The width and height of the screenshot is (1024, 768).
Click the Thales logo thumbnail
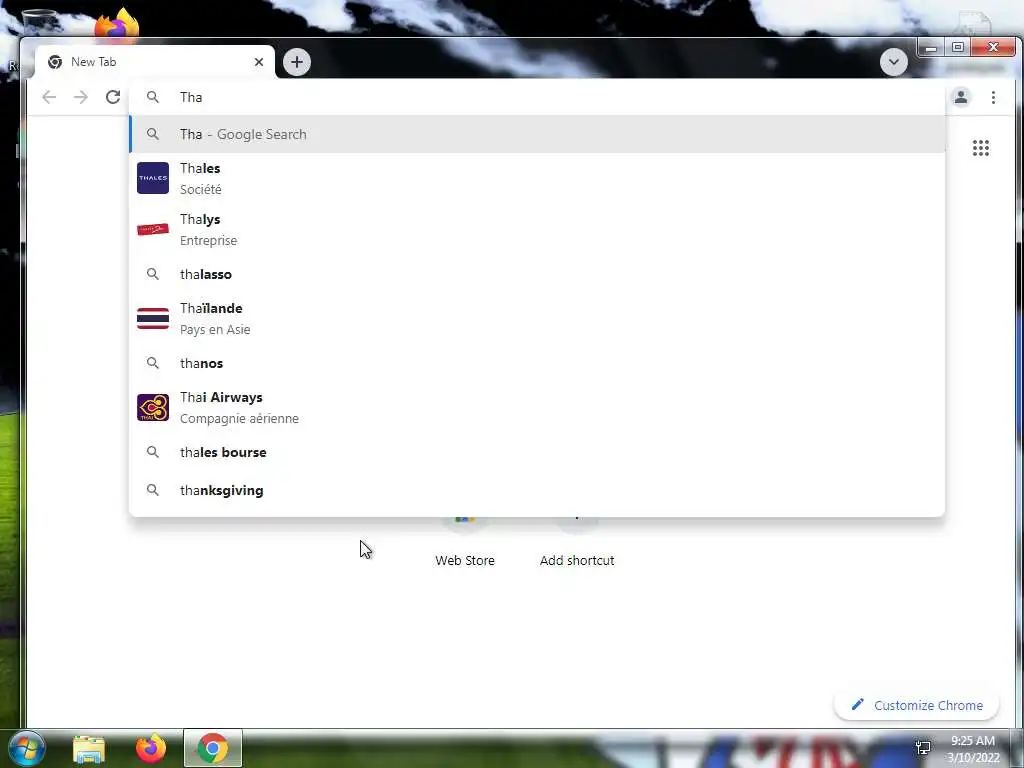pos(153,178)
